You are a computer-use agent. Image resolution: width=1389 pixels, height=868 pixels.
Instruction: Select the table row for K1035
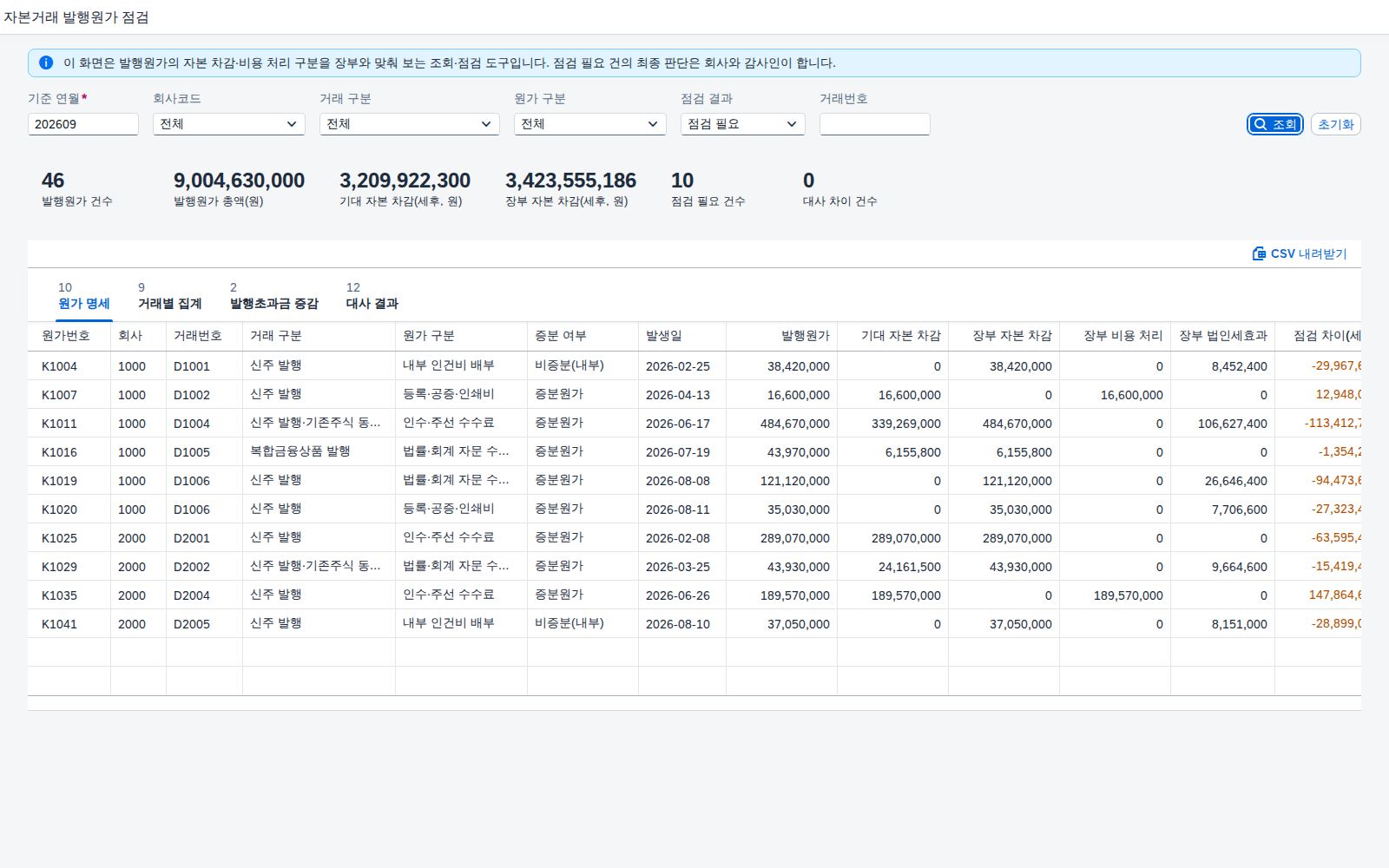point(694,595)
